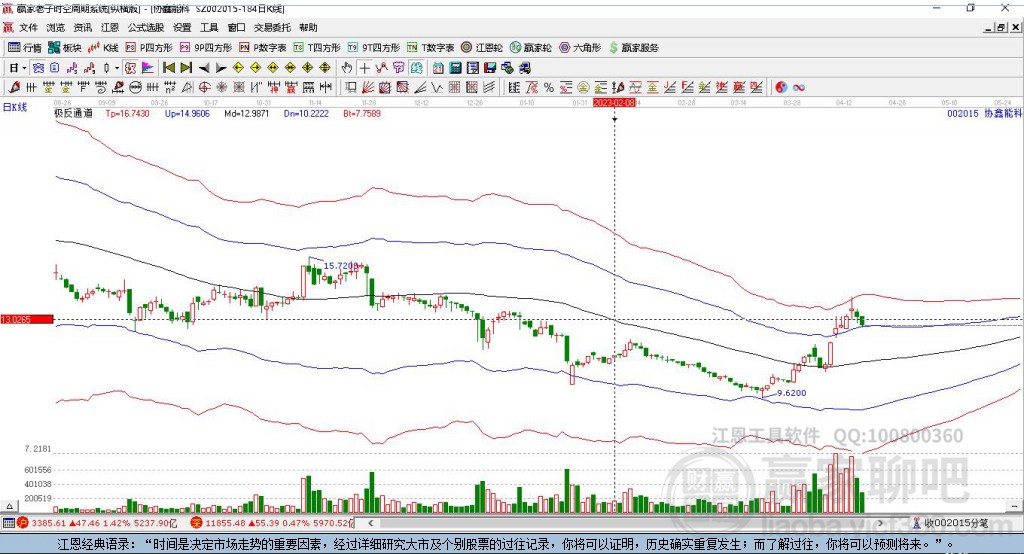
Task: Open the calendar icon
Action: click(x=438, y=68)
